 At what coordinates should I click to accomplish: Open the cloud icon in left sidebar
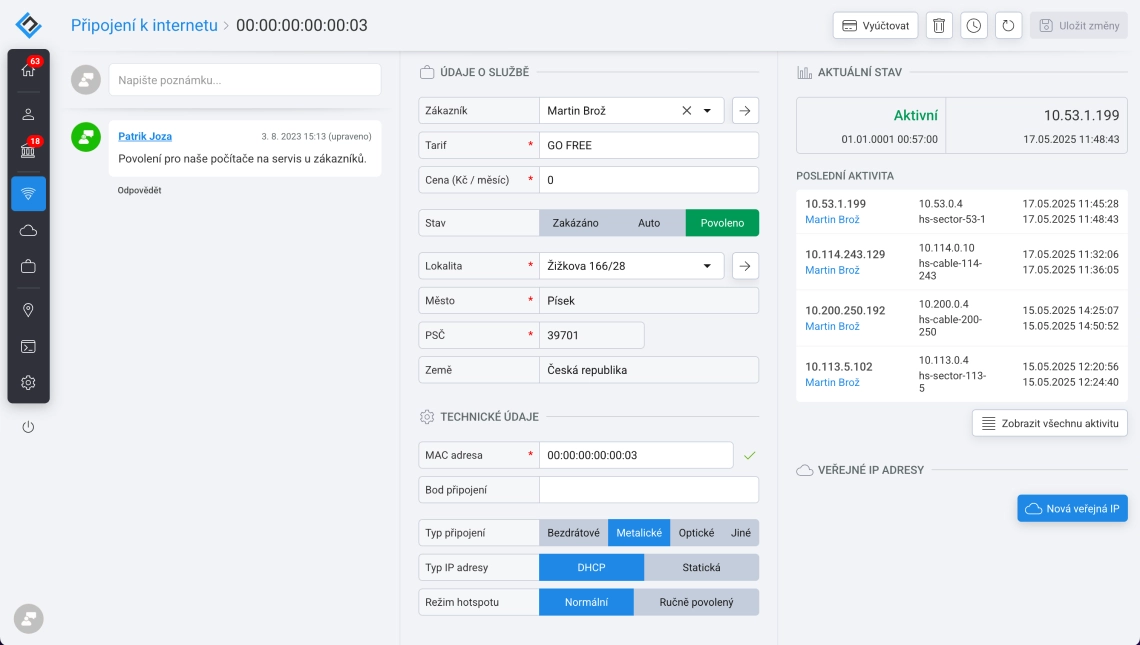pyautogui.click(x=28, y=231)
